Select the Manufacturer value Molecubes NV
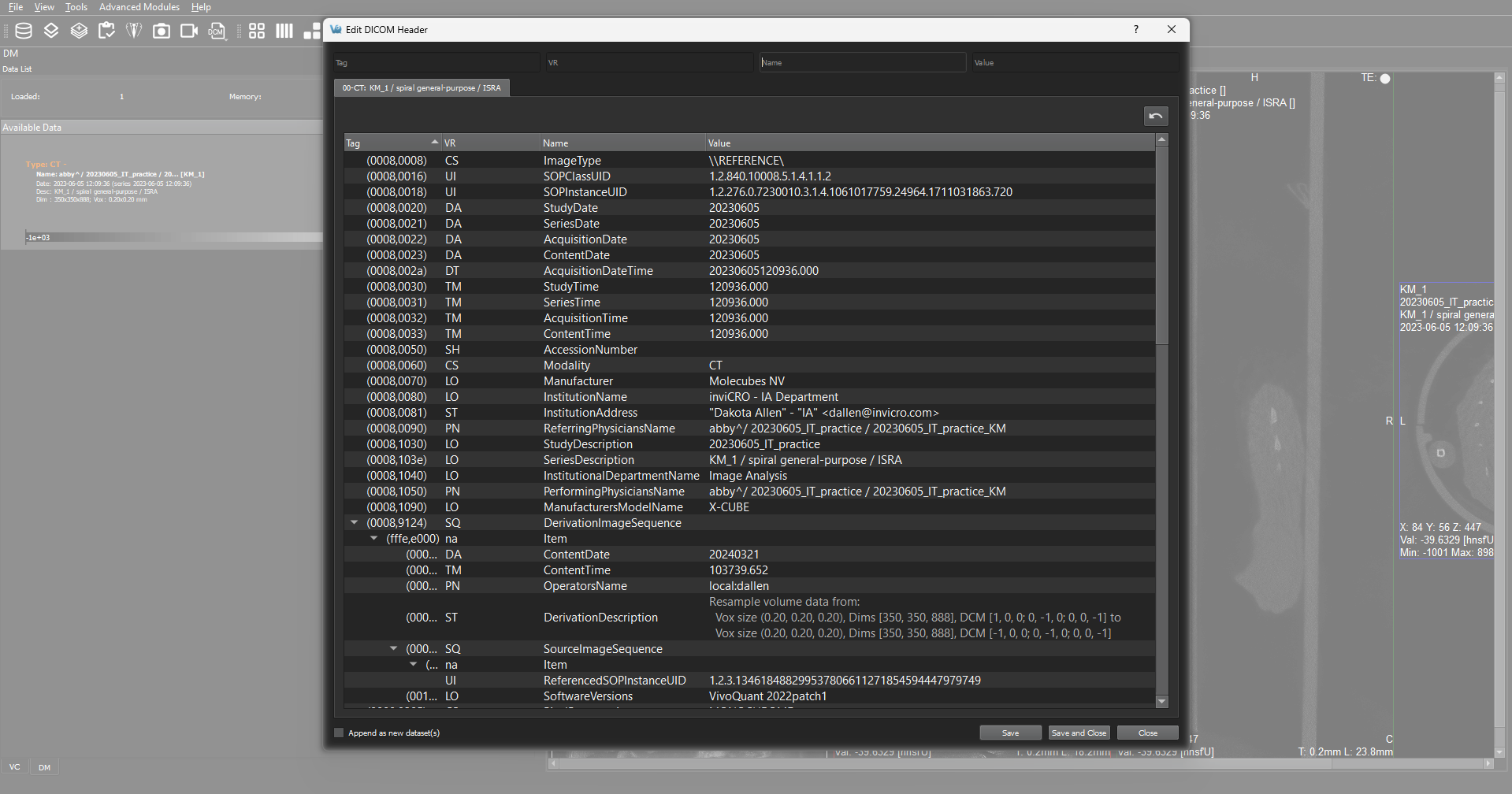 click(747, 381)
